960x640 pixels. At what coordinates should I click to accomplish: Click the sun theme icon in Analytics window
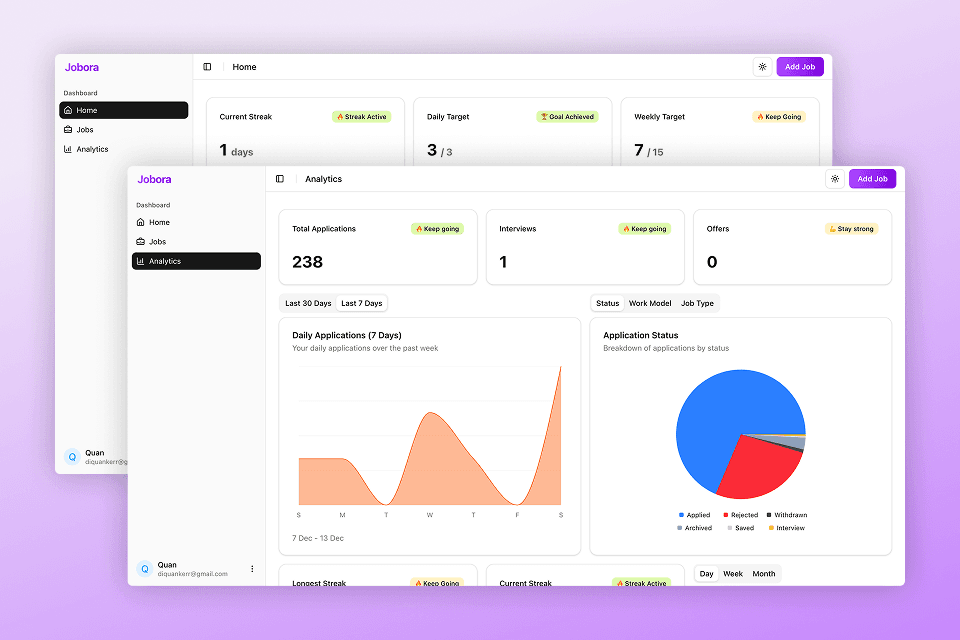coord(835,179)
